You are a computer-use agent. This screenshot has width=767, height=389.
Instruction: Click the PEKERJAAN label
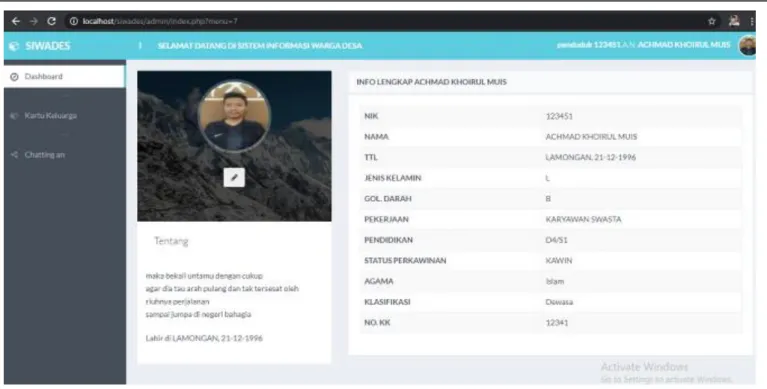pos(386,219)
